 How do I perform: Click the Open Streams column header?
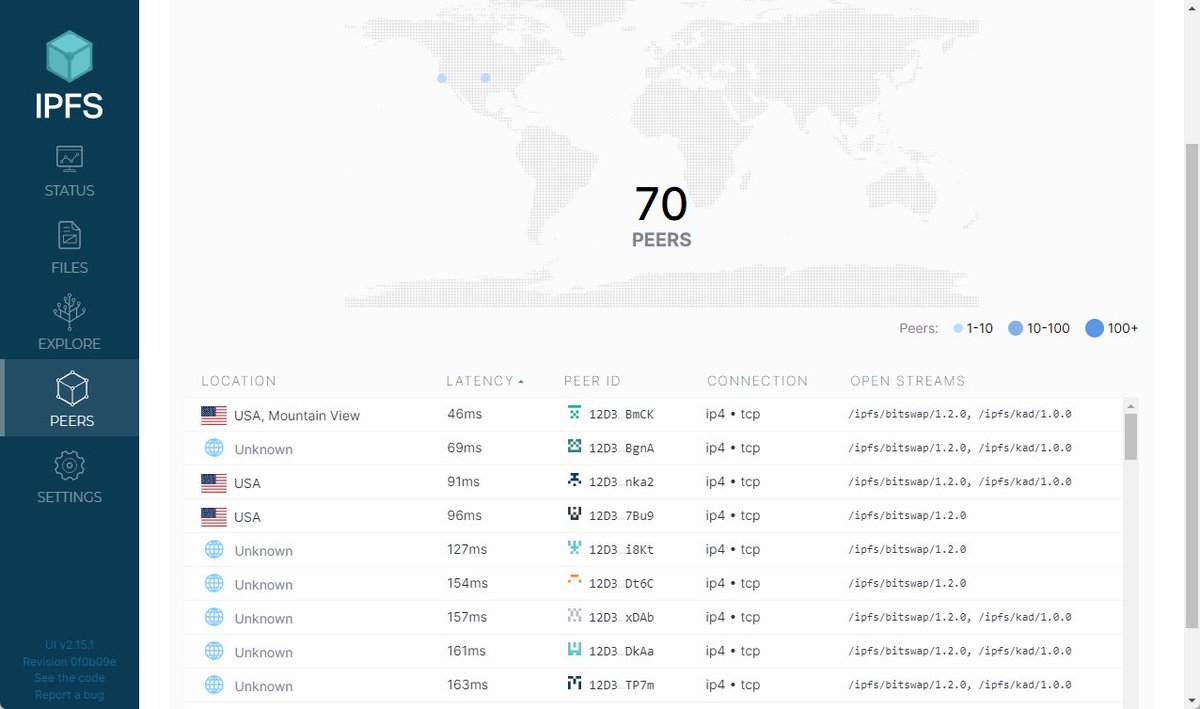click(x=908, y=381)
